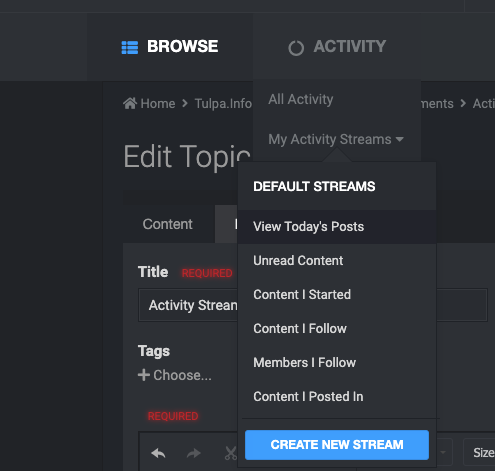Go to Tulpa.Info breadcrumb link

tap(223, 104)
